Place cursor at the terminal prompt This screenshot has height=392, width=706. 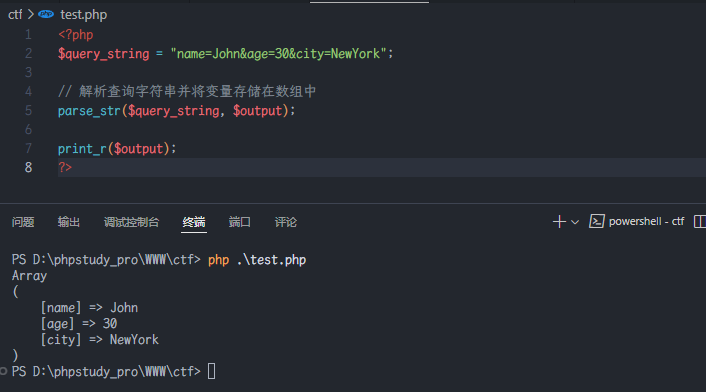[211, 371]
